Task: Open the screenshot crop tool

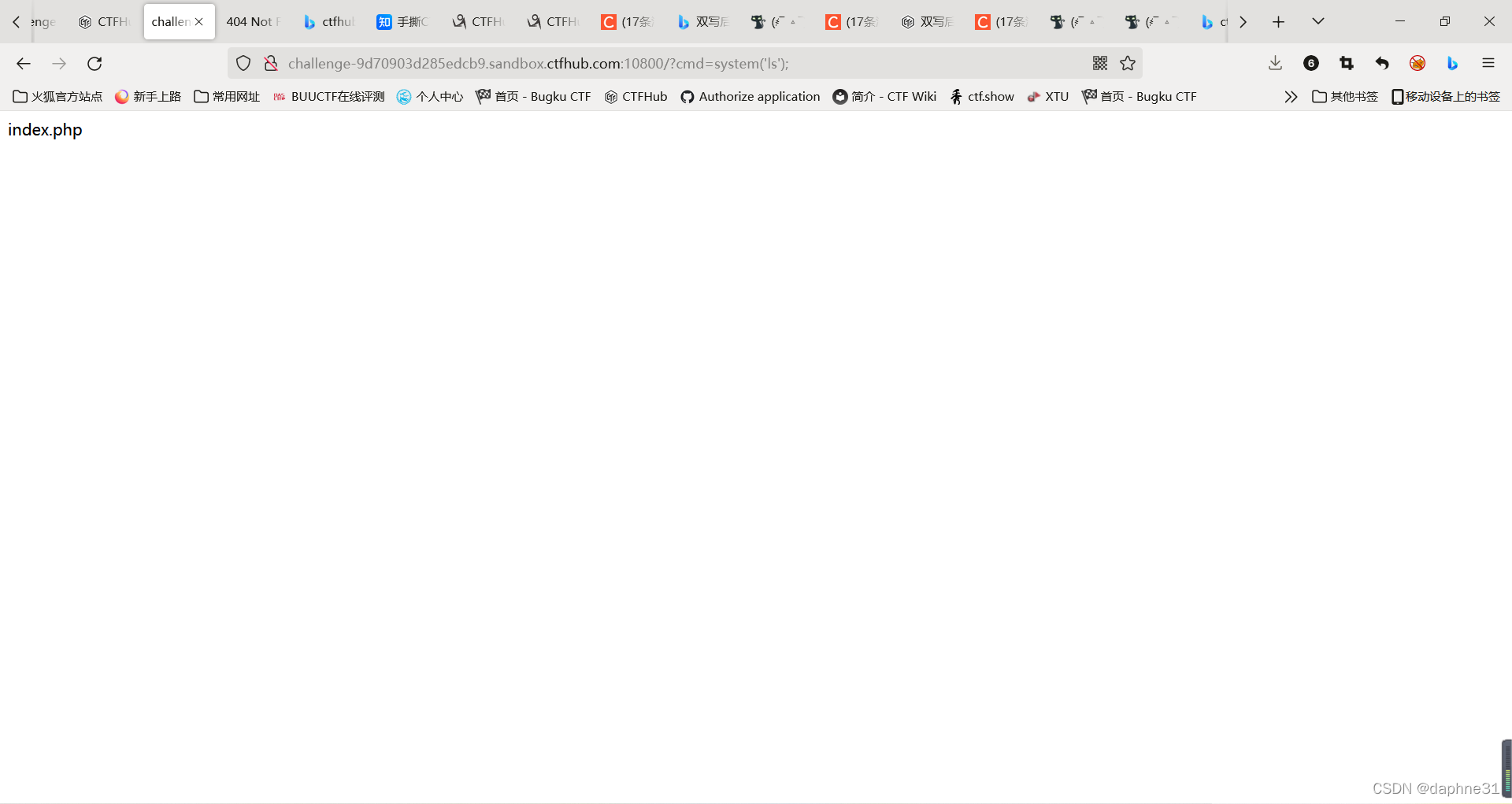Action: [x=1347, y=64]
